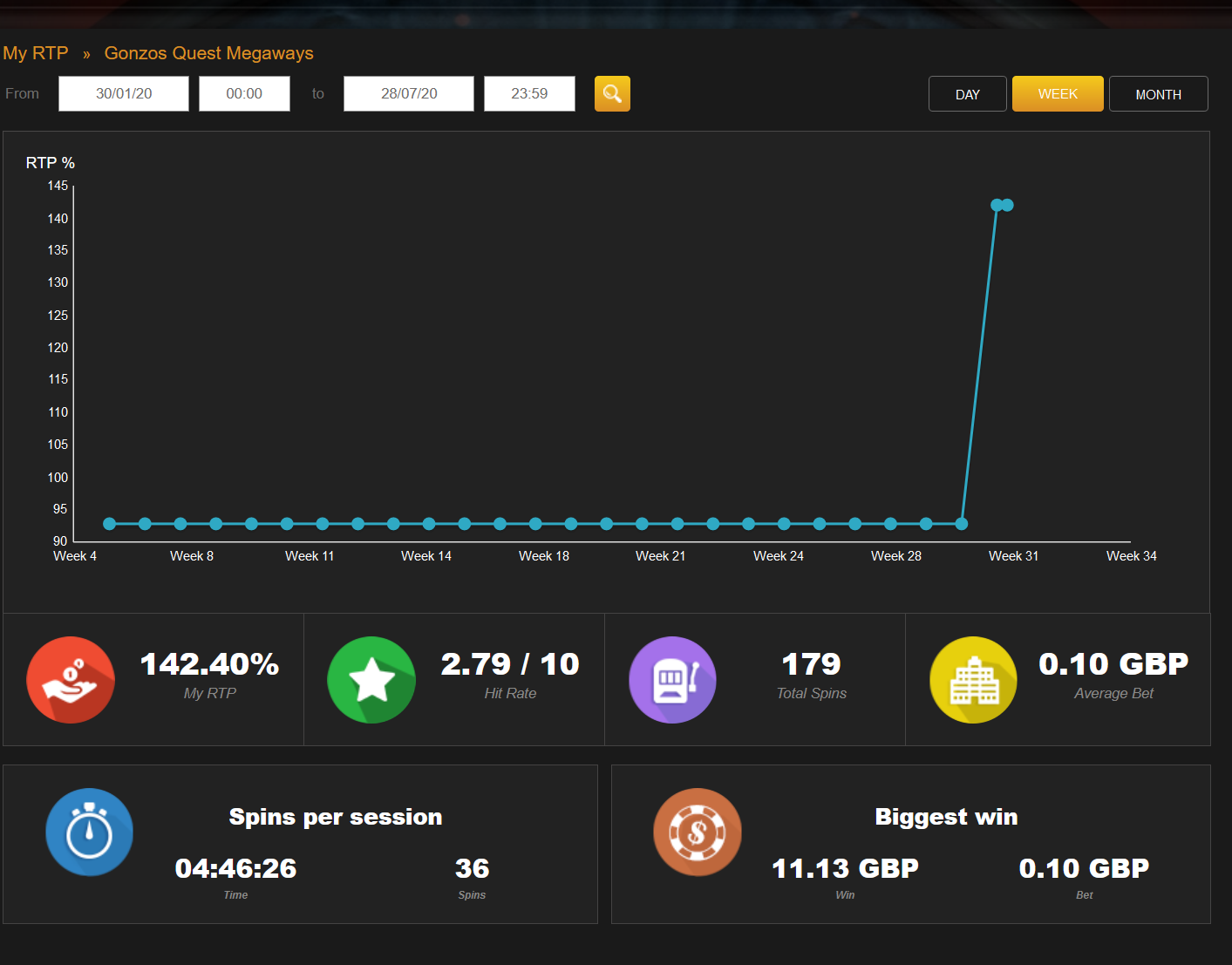
Task: Click the purple Total Spins slot machine icon
Action: 672,680
